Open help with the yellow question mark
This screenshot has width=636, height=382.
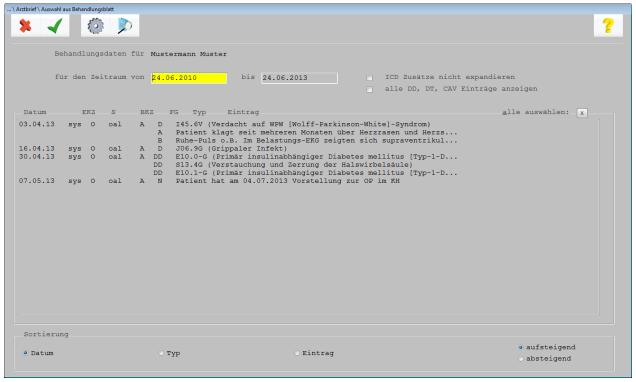(608, 26)
